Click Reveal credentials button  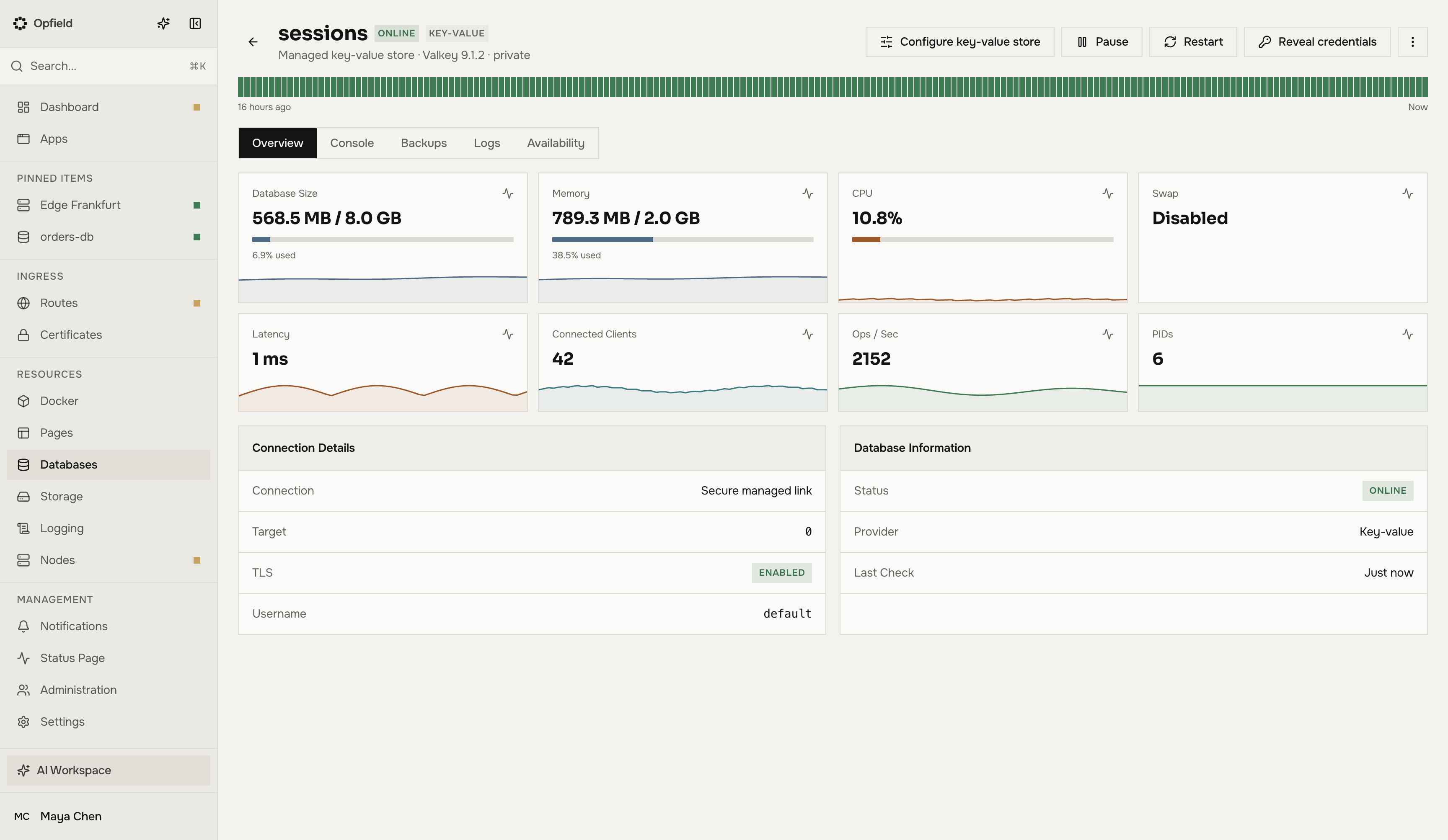tap(1317, 42)
